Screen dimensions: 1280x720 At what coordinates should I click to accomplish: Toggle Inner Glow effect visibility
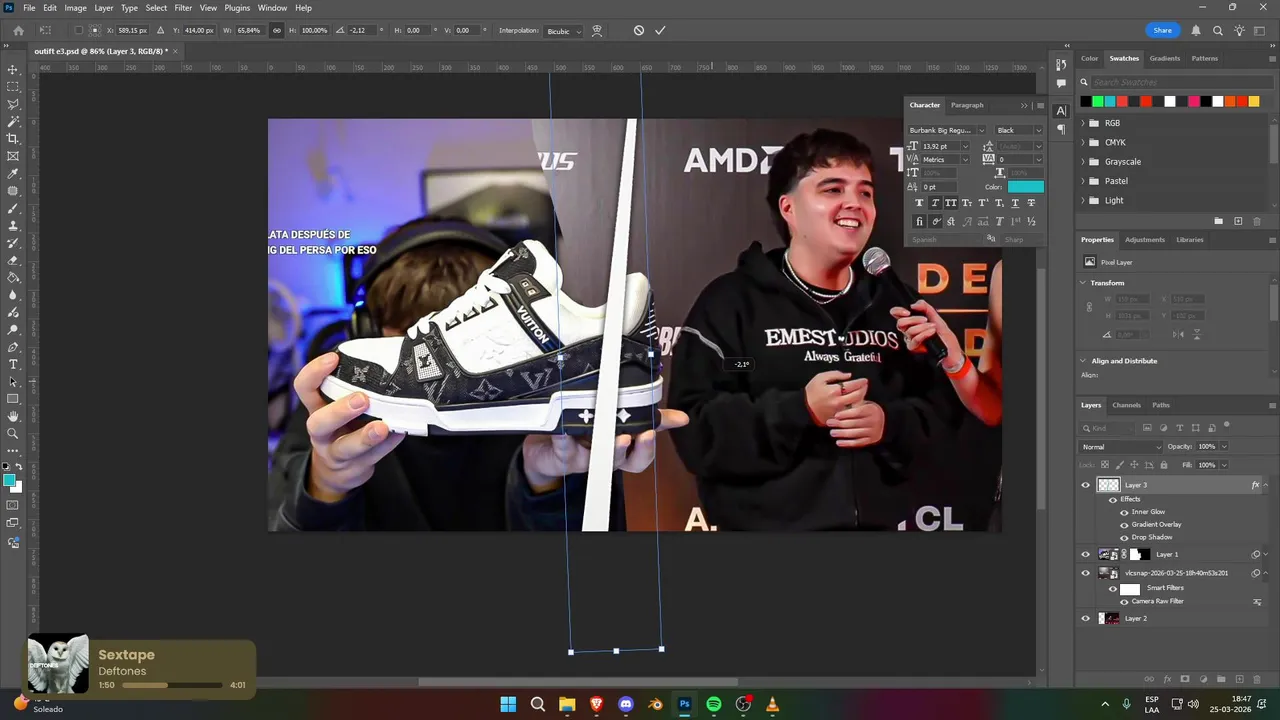tap(1124, 512)
